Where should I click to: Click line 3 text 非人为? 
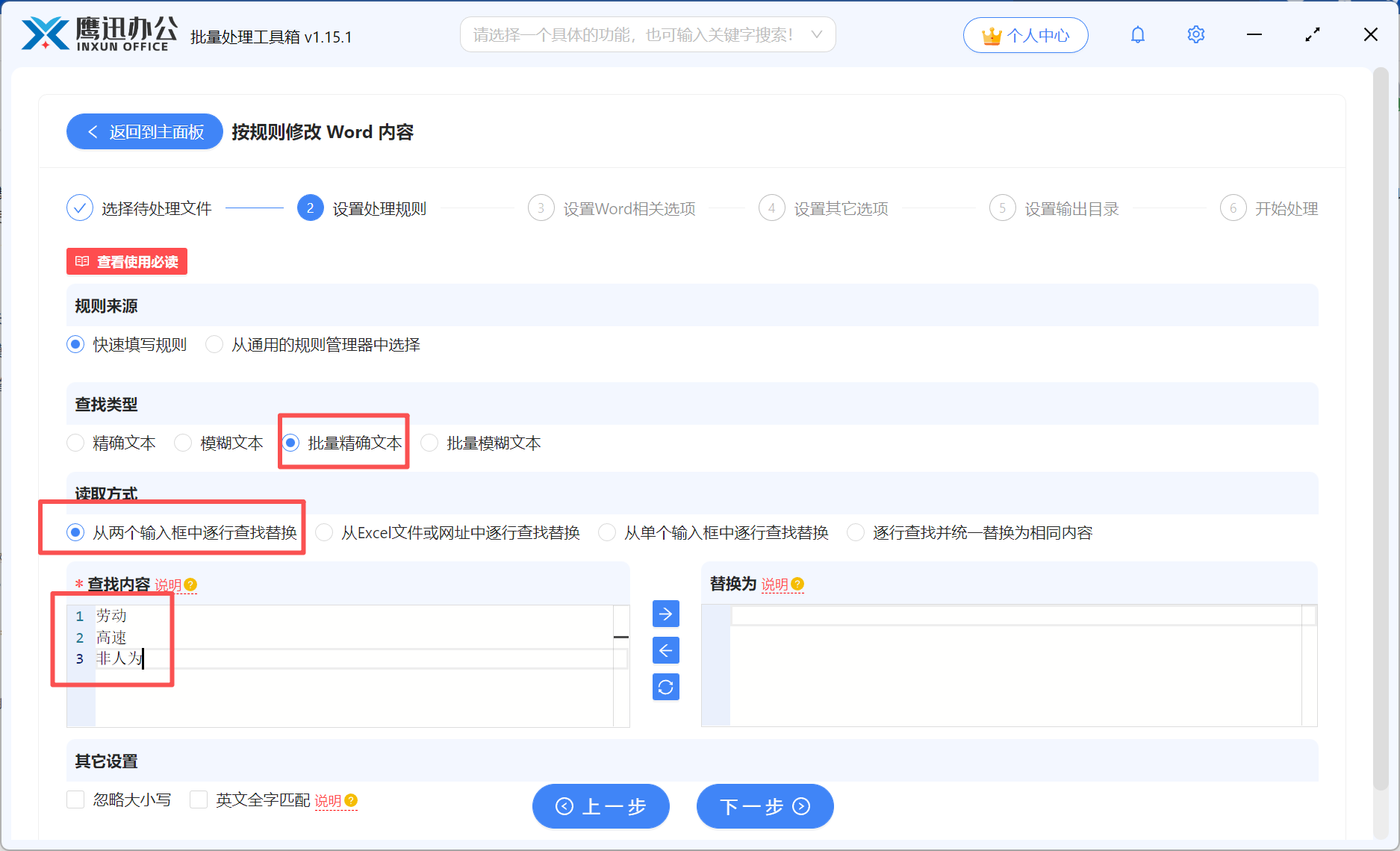tap(119, 658)
